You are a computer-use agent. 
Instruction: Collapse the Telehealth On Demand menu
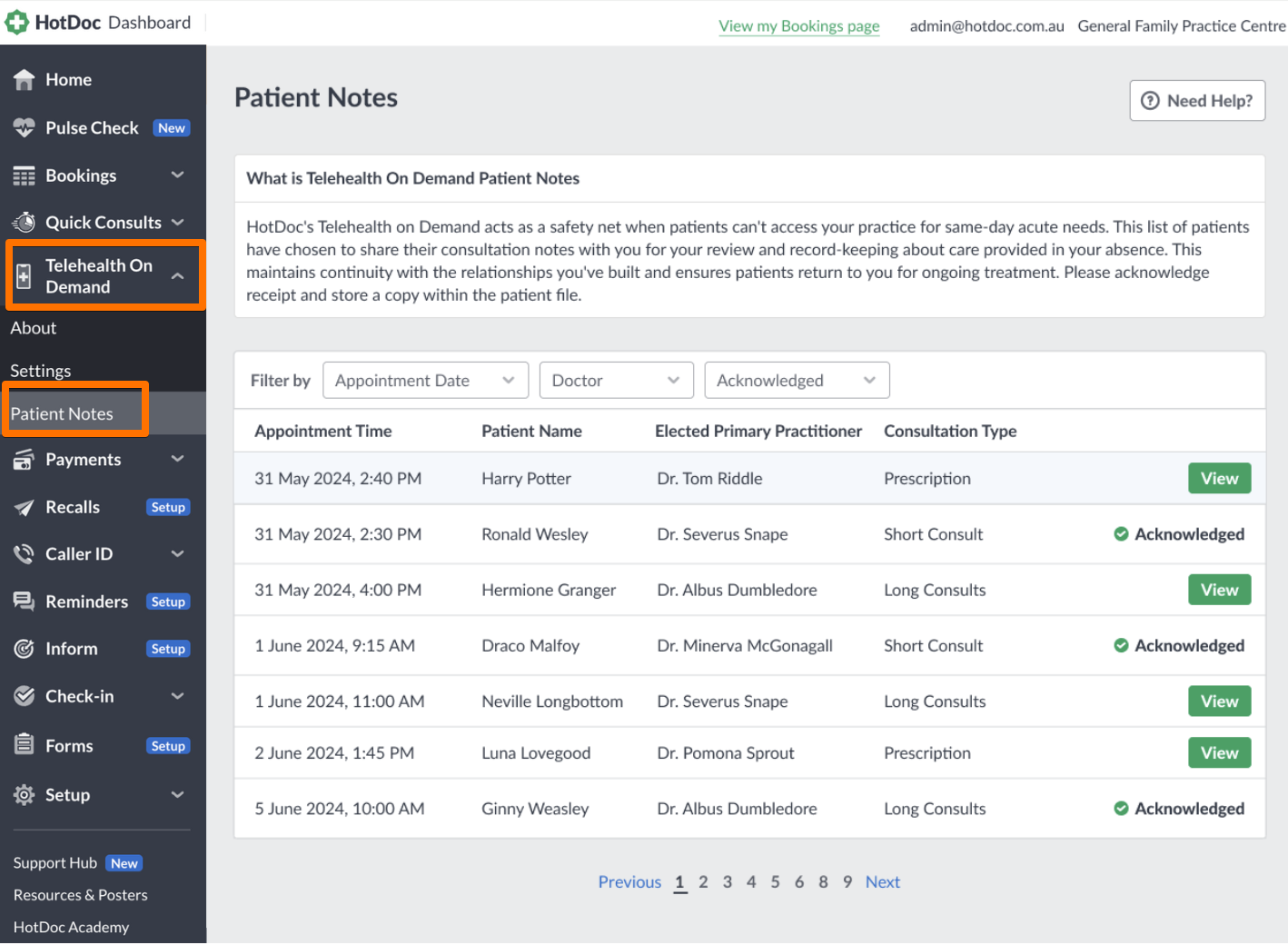(x=177, y=275)
